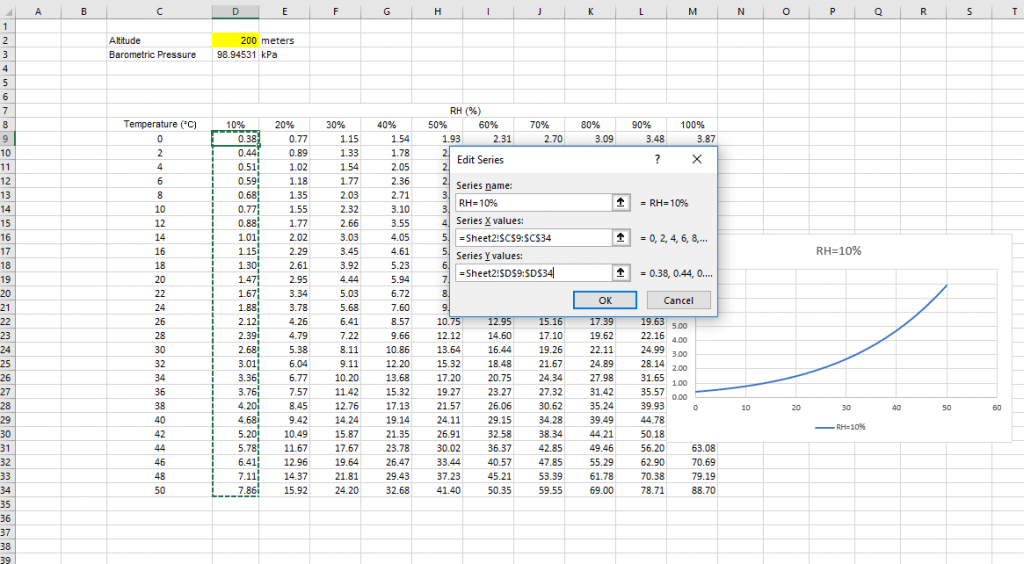Edit the Series name field
The image size is (1024, 564).
coord(534,202)
